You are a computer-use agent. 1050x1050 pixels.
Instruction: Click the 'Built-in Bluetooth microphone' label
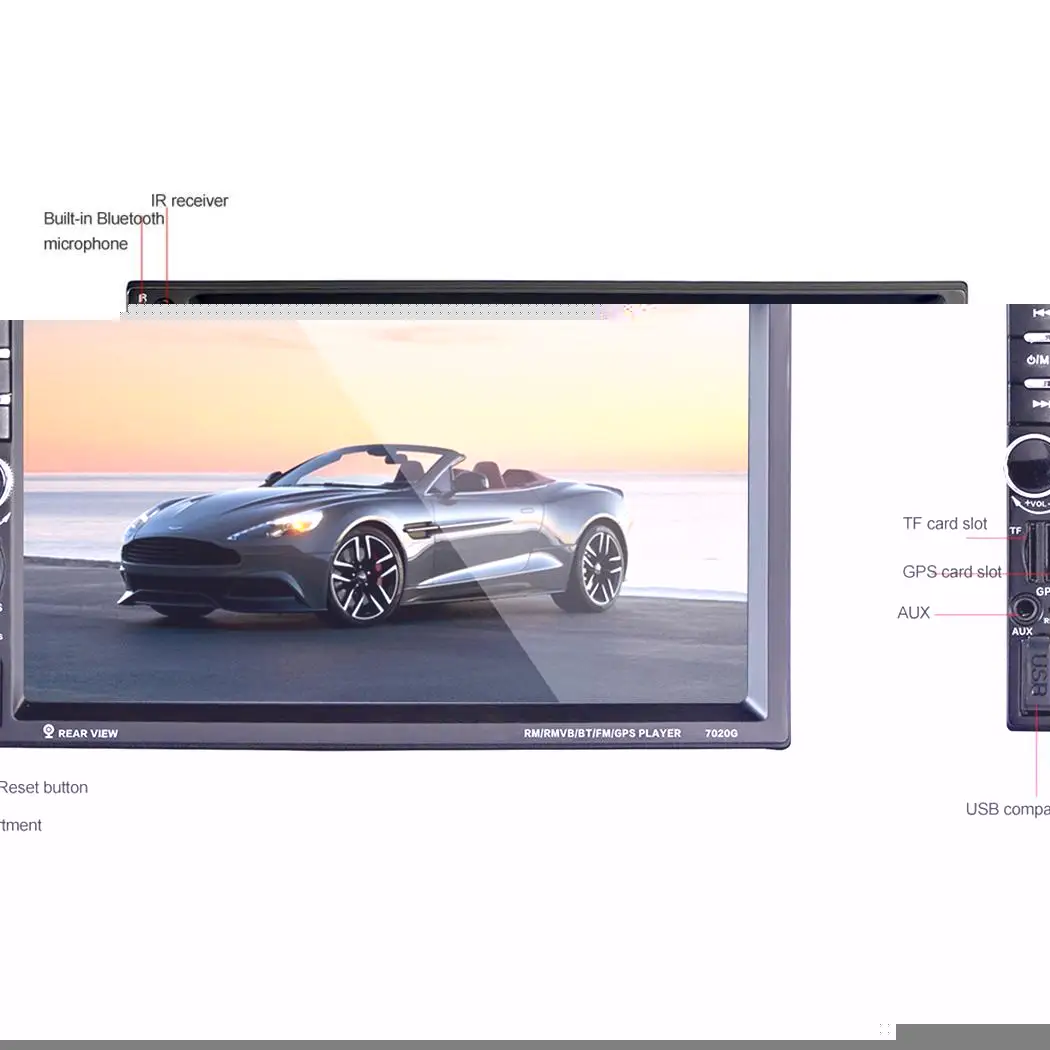pos(104,231)
